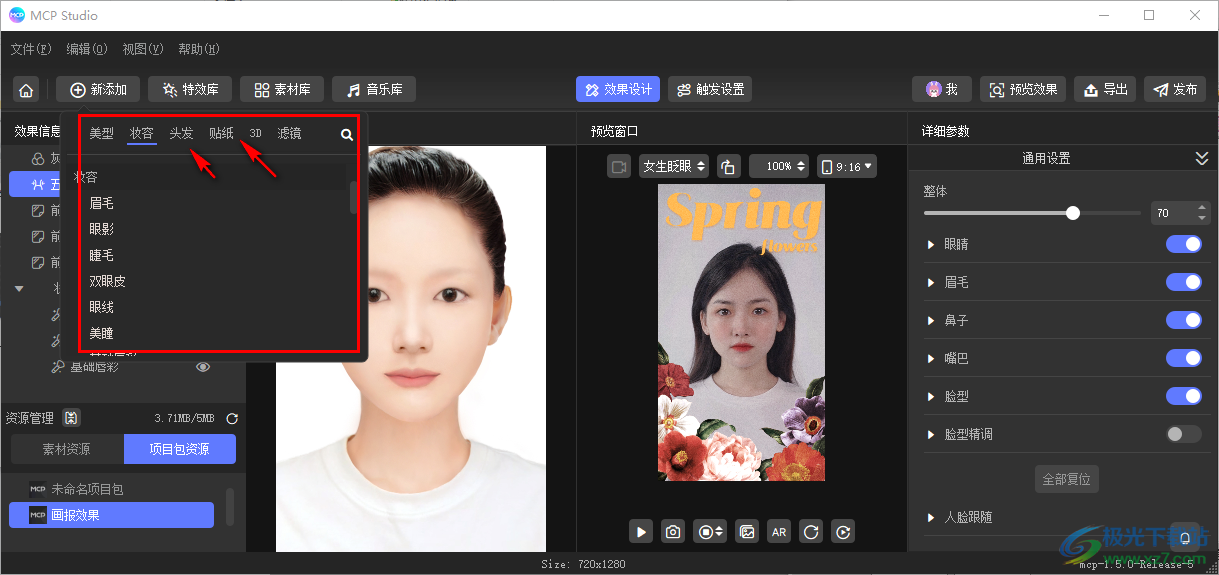Click the 全部复位 reset button
The width and height of the screenshot is (1219, 575).
(x=1066, y=479)
